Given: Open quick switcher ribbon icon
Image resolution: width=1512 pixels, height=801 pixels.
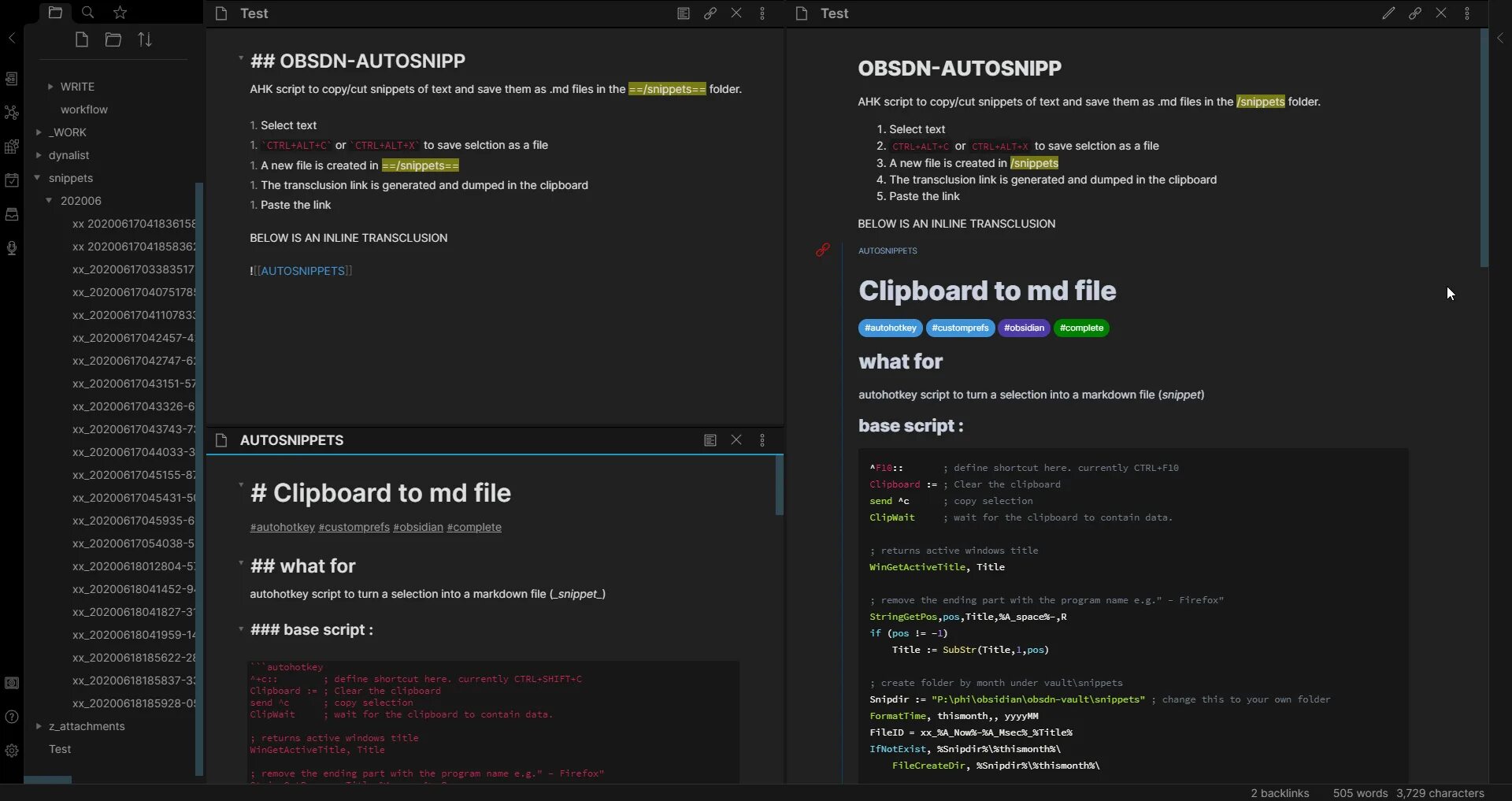Looking at the screenshot, I should coord(12,79).
